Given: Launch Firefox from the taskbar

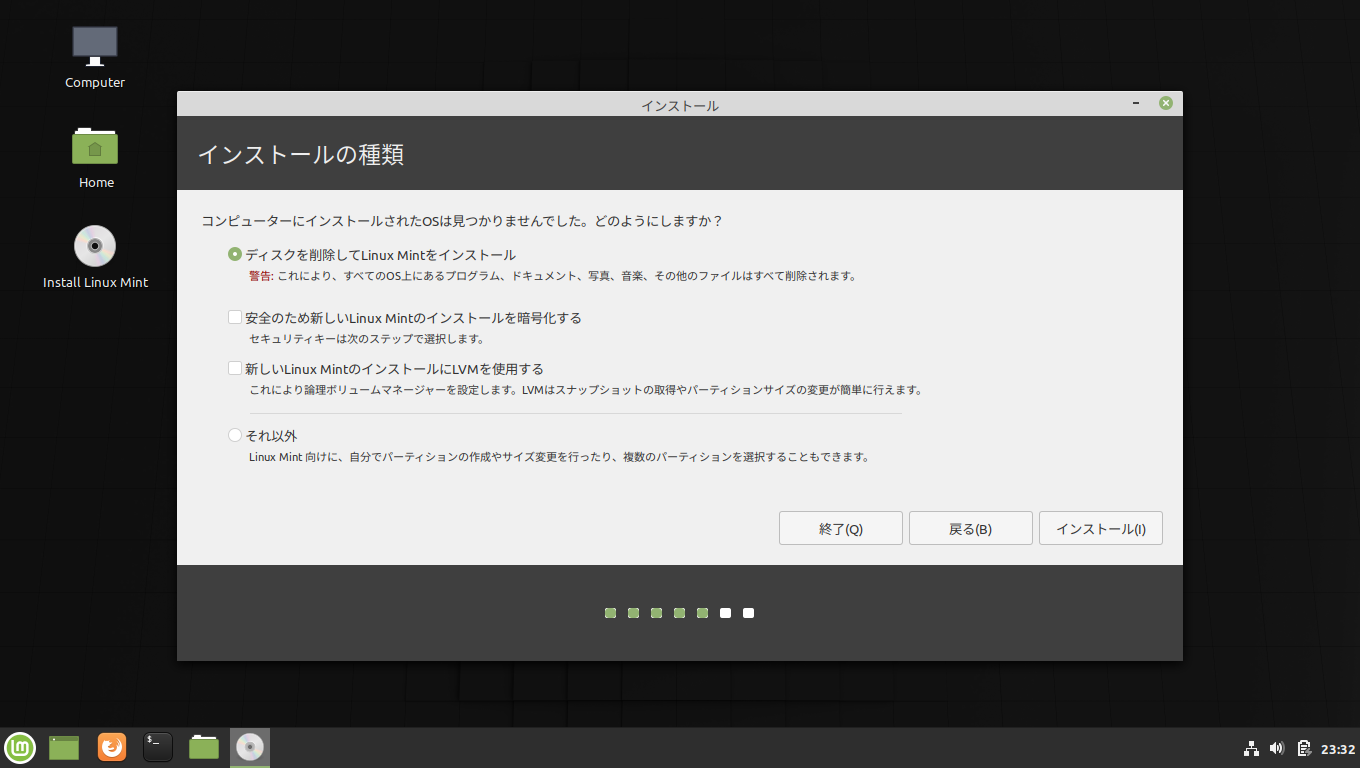Looking at the screenshot, I should pyautogui.click(x=112, y=747).
